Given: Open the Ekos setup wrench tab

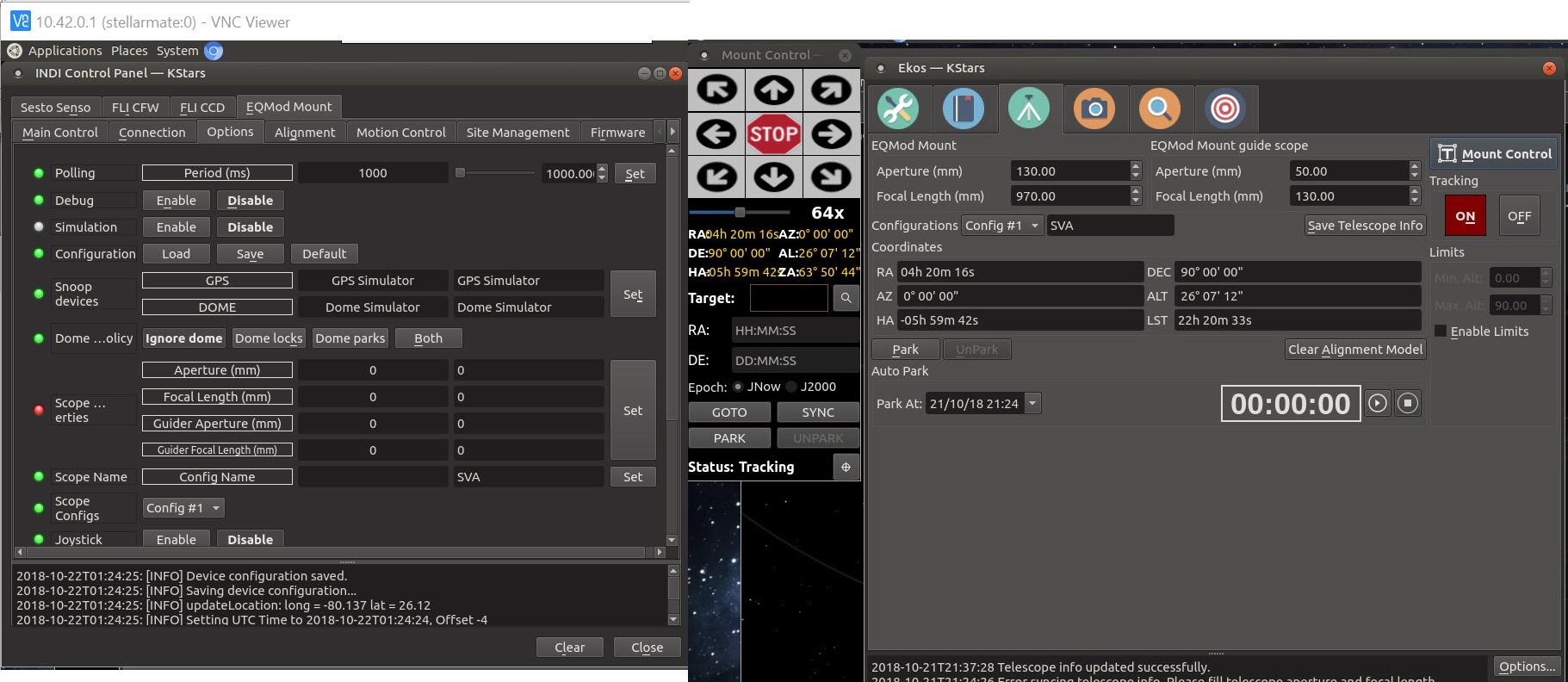Looking at the screenshot, I should (898, 109).
